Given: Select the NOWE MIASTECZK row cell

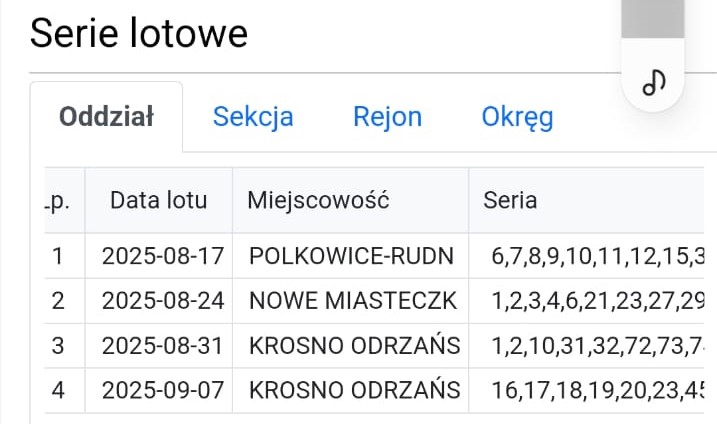Looking at the screenshot, I should 354,300.
